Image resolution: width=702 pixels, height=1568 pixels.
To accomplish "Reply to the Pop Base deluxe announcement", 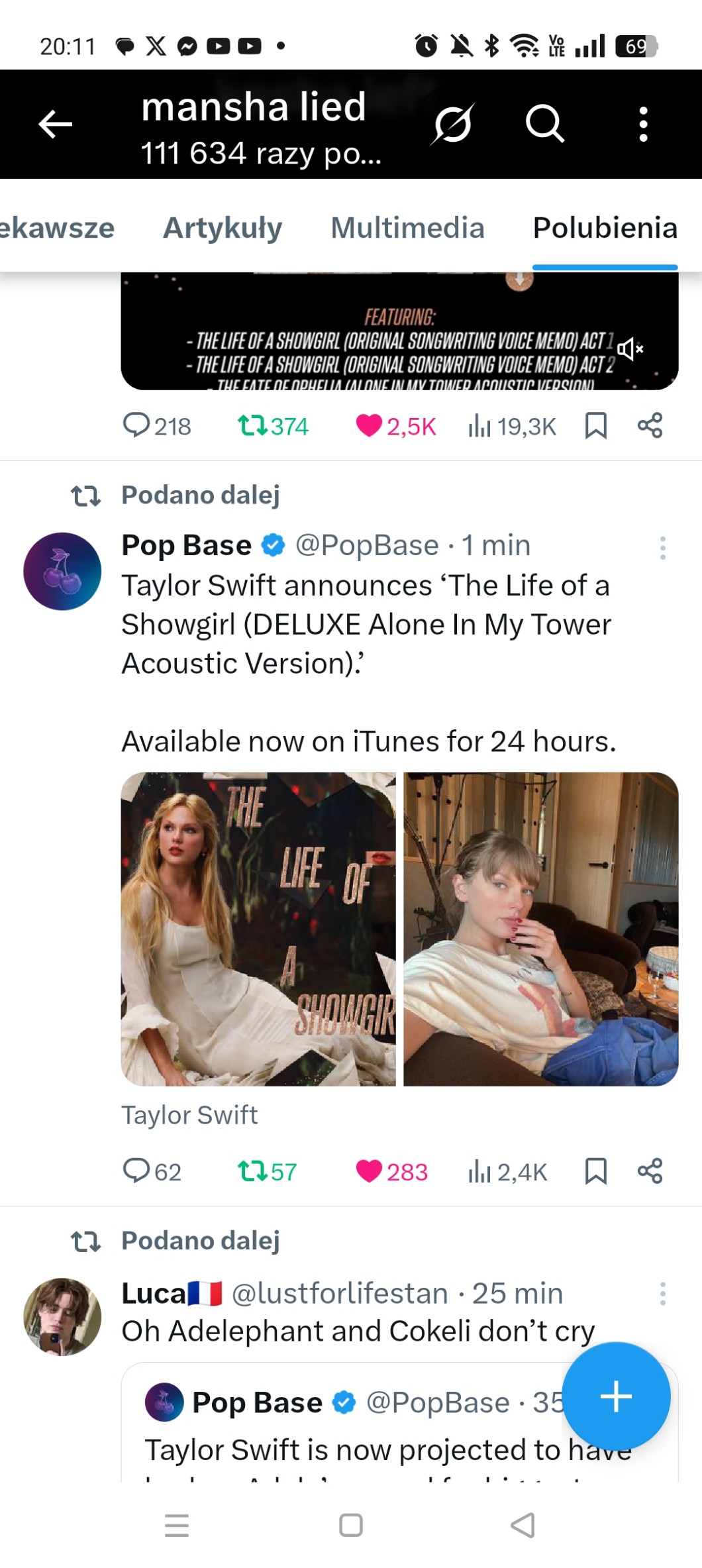I will [136, 1171].
